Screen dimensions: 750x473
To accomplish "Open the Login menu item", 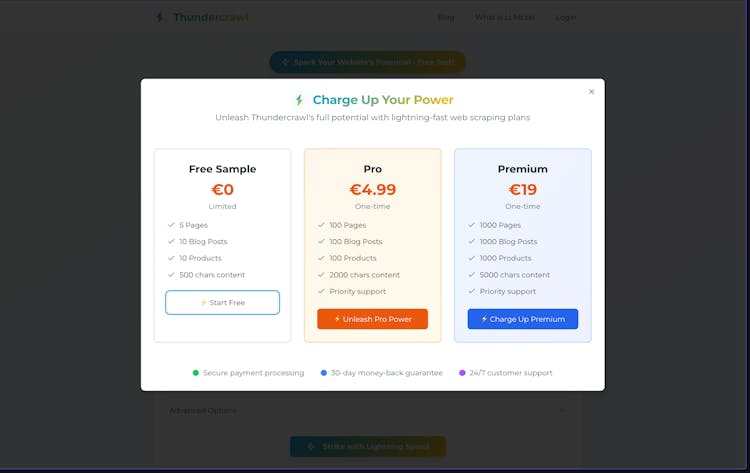I will pyautogui.click(x=566, y=17).
